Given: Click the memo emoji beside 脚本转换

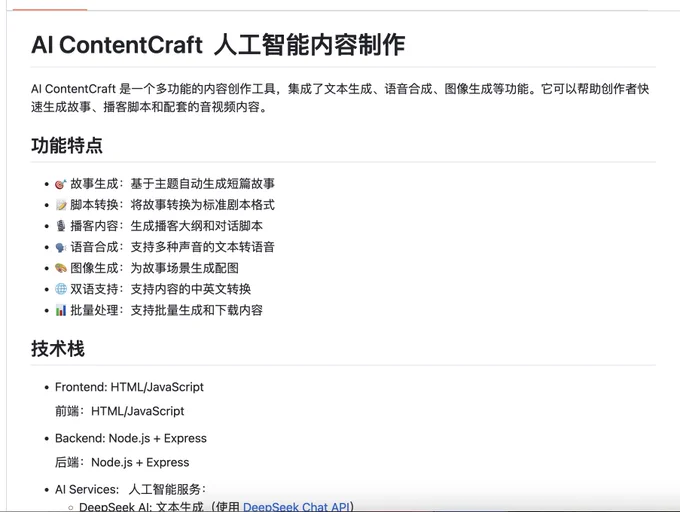Looking at the screenshot, I should (x=61, y=205).
